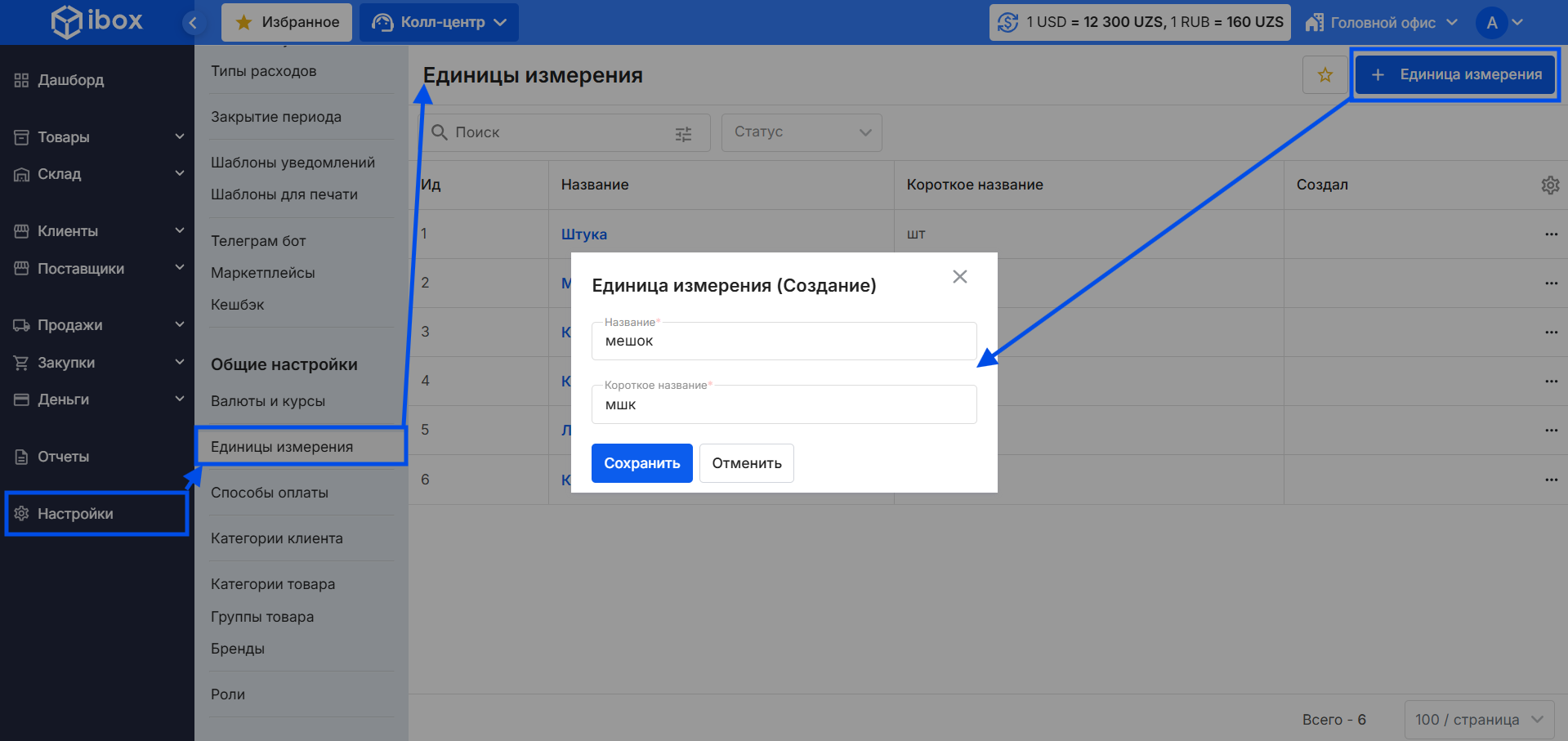Click the Короткое название input field

[783, 405]
